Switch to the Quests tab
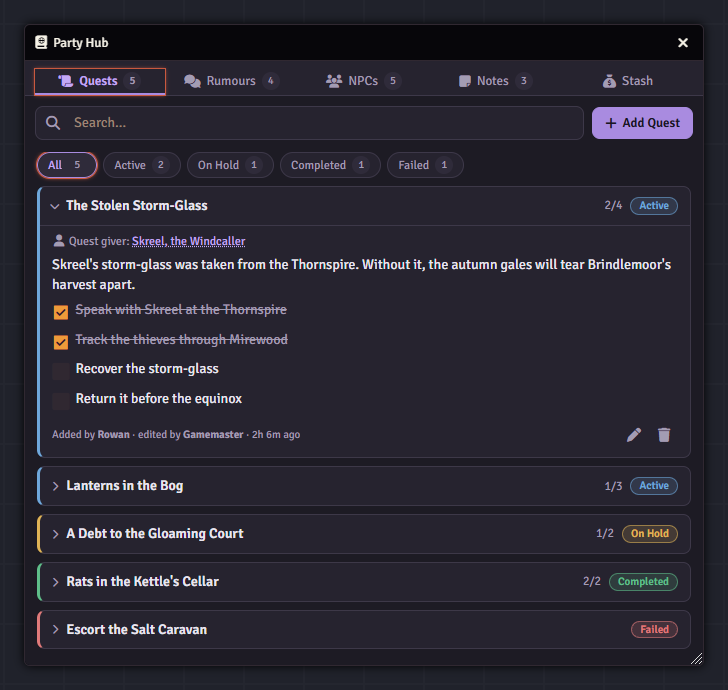The height and width of the screenshot is (690, 728). pos(100,81)
